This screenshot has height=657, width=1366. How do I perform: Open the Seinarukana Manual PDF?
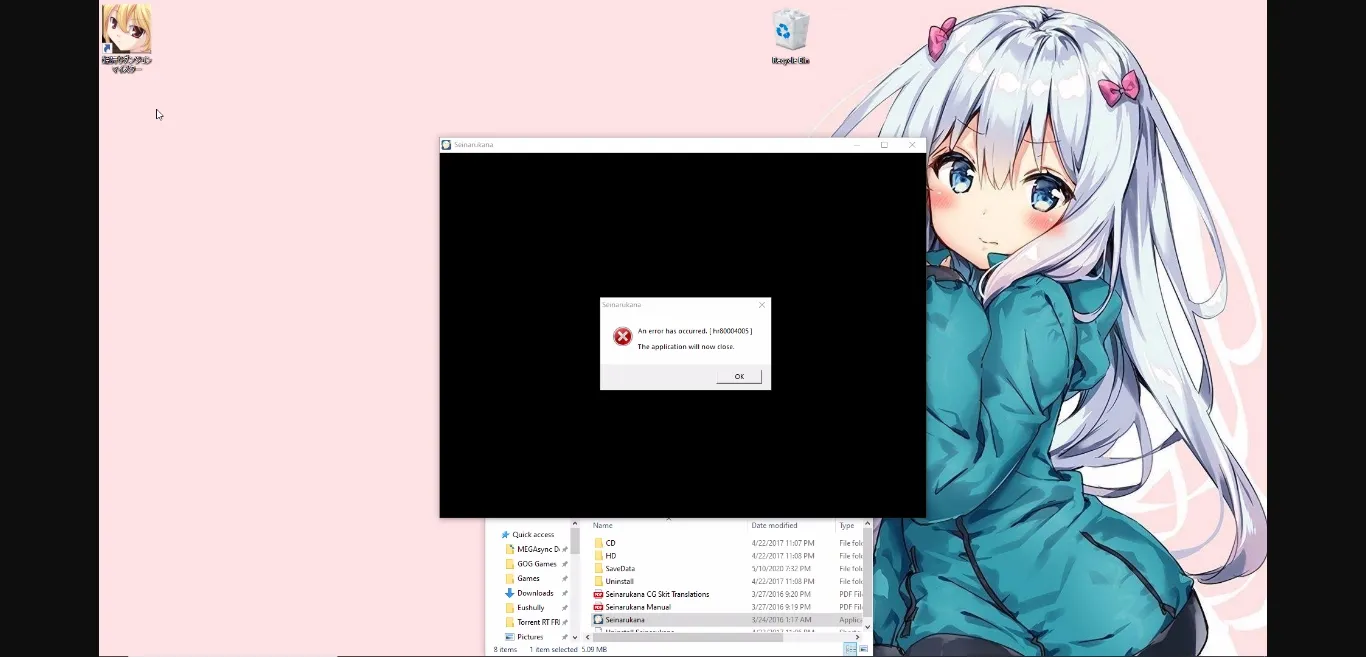637,607
